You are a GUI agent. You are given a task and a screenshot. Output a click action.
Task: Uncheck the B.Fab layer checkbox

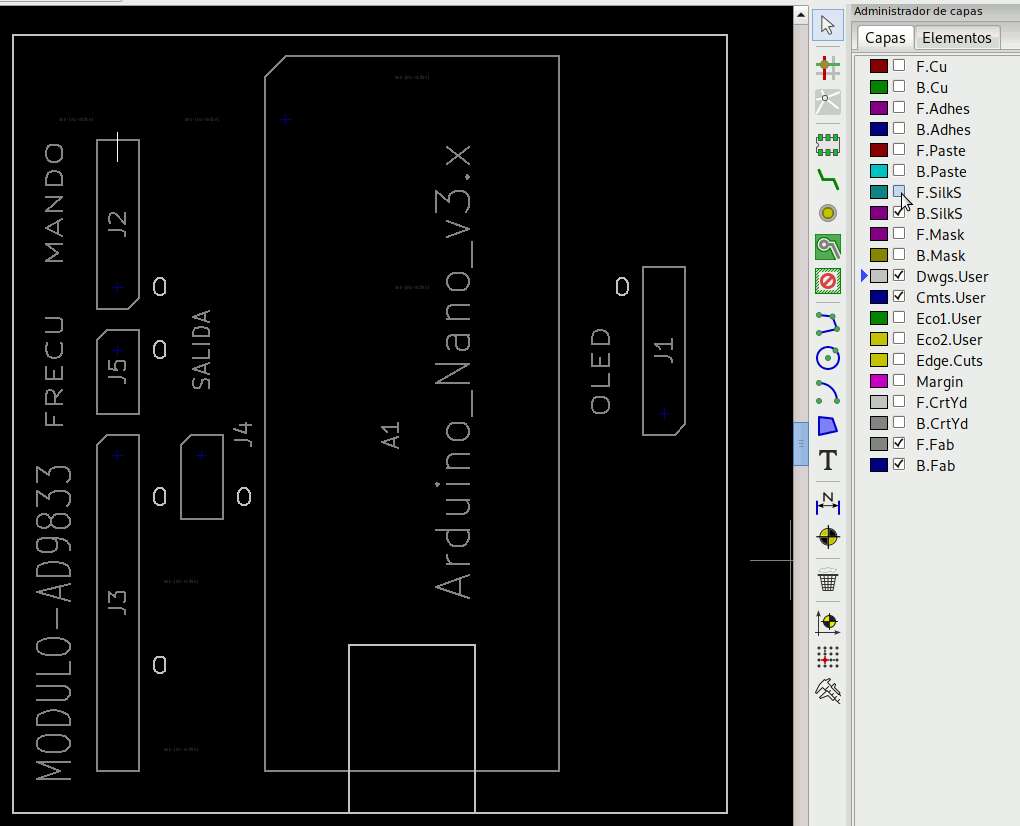pos(899,464)
